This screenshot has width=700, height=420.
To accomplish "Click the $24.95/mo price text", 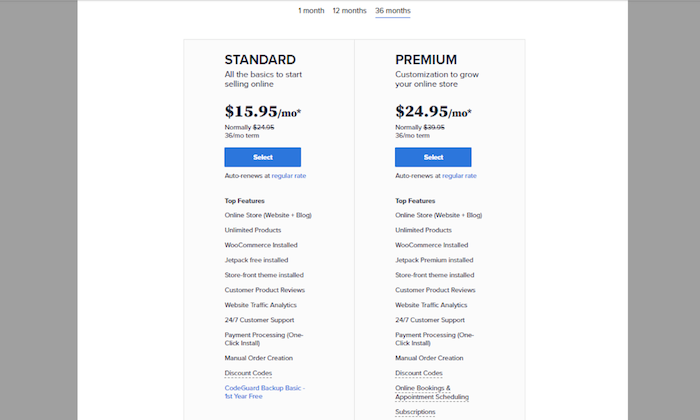I will 433,112.
